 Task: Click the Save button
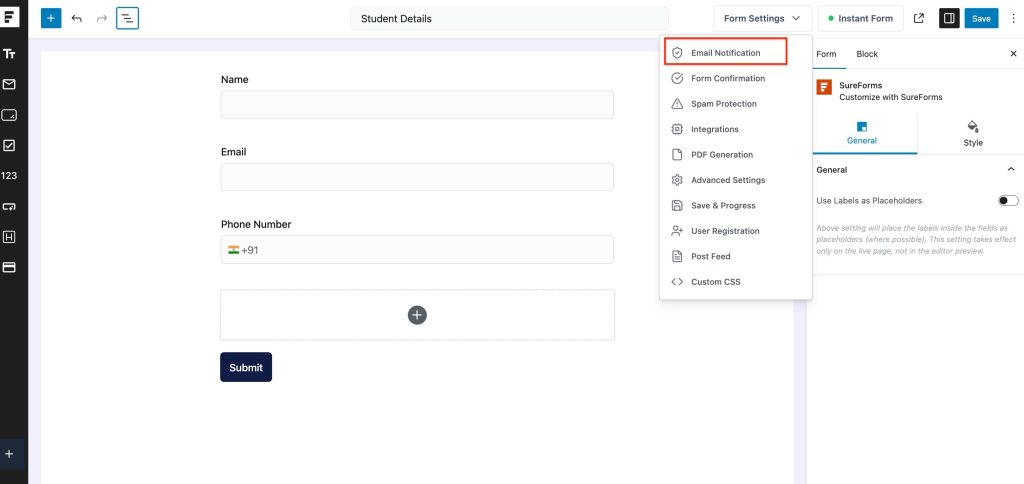981,18
